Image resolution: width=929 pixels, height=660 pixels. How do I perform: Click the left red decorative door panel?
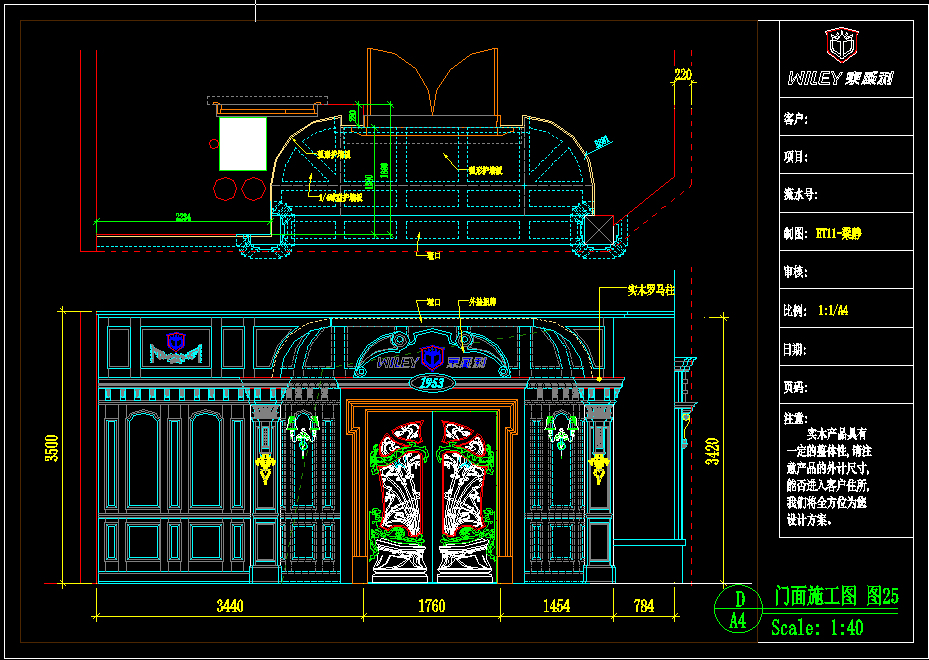tap(405, 478)
